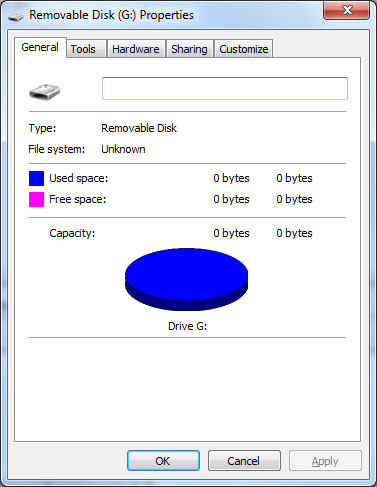
Task: Click the removable disk icon beside label field
Action: click(44, 92)
